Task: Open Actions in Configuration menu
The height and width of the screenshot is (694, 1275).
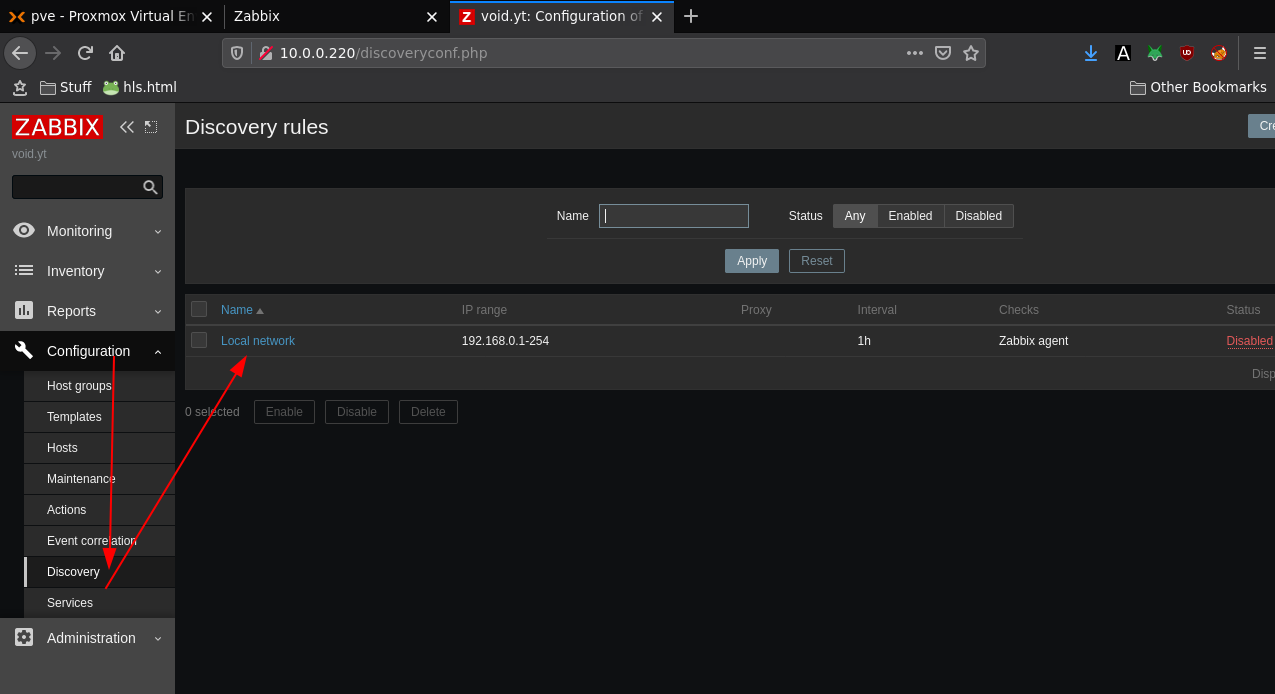Action: (x=100, y=510)
